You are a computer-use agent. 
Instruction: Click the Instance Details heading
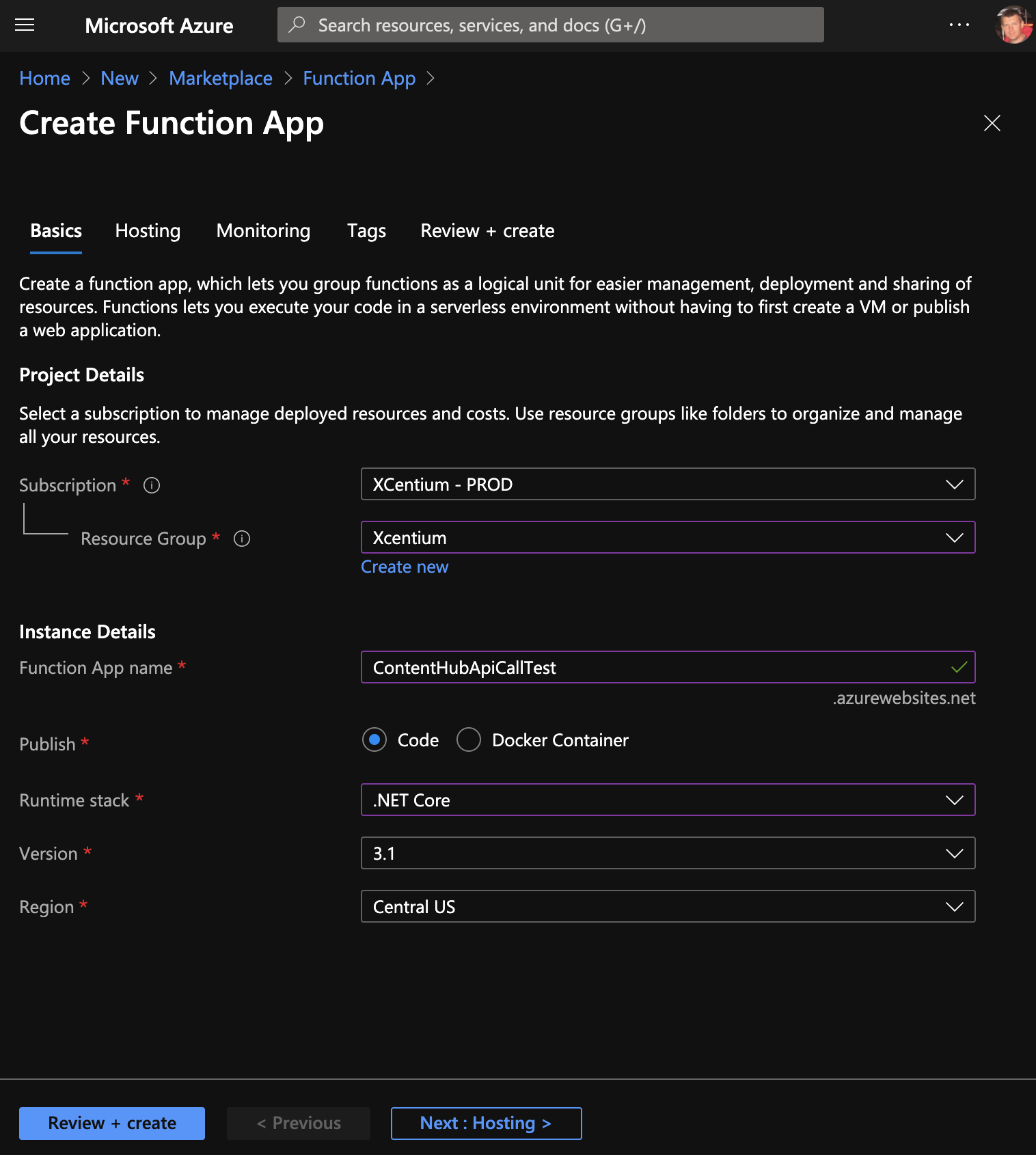87,631
